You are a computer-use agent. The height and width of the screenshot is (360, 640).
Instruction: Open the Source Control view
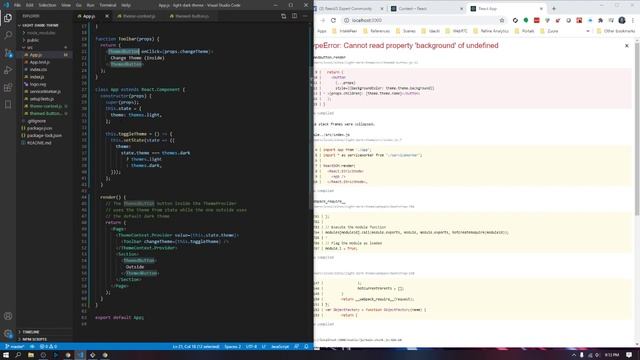8,53
